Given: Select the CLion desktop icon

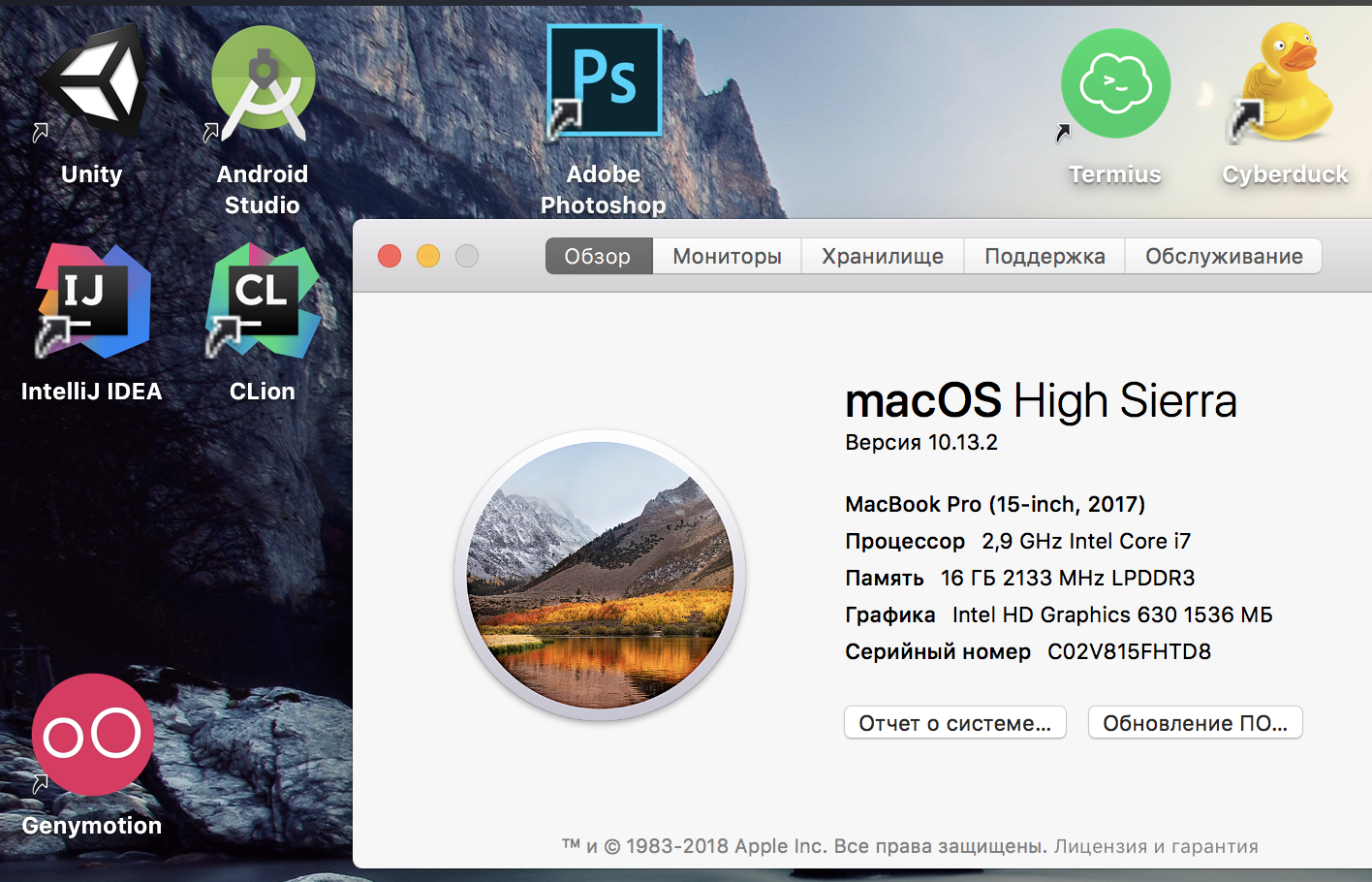Looking at the screenshot, I should (263, 300).
